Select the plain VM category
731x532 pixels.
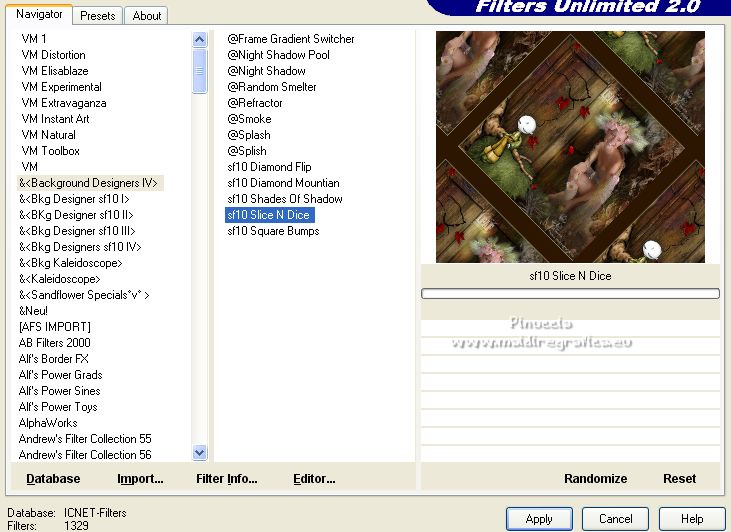tap(29, 167)
